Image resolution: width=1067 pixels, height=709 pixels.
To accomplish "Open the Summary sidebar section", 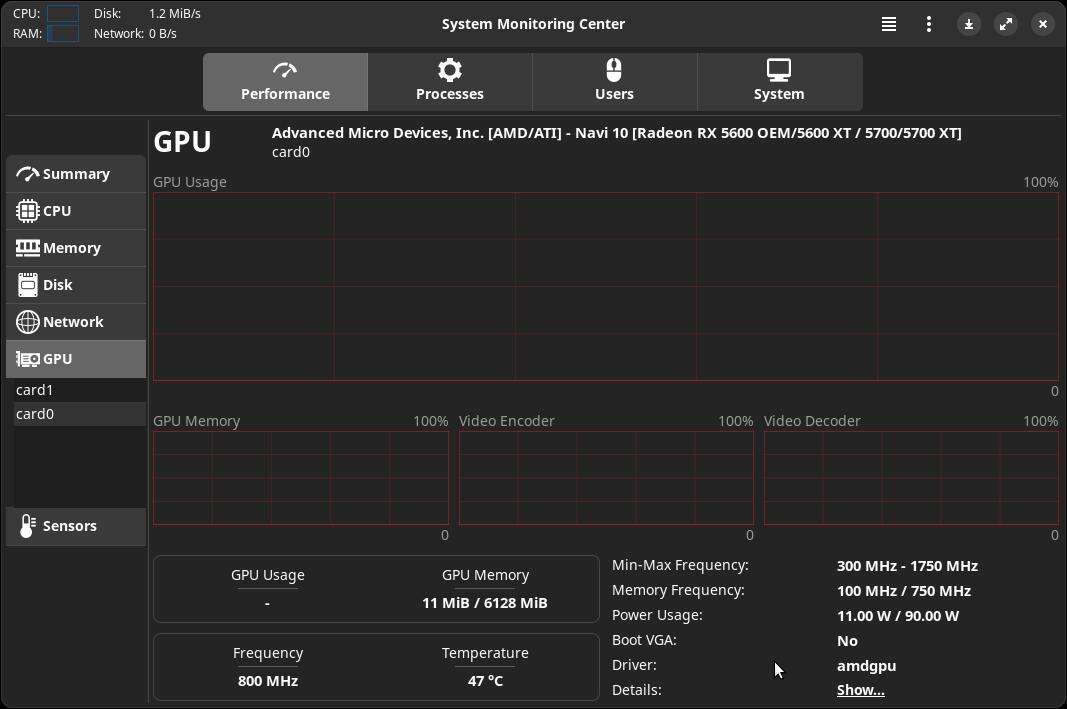I will pos(76,174).
